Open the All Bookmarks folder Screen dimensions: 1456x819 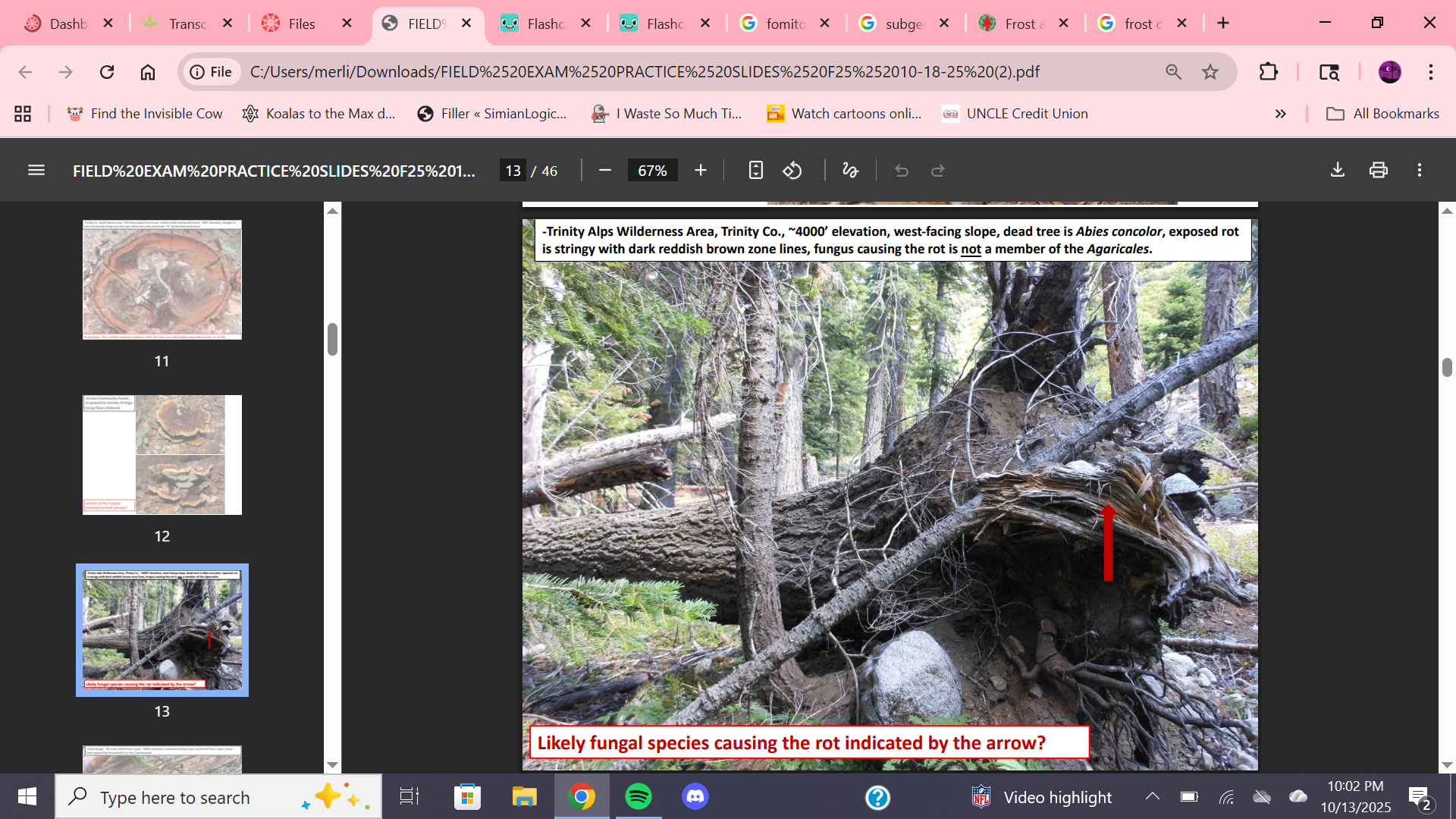(1382, 114)
